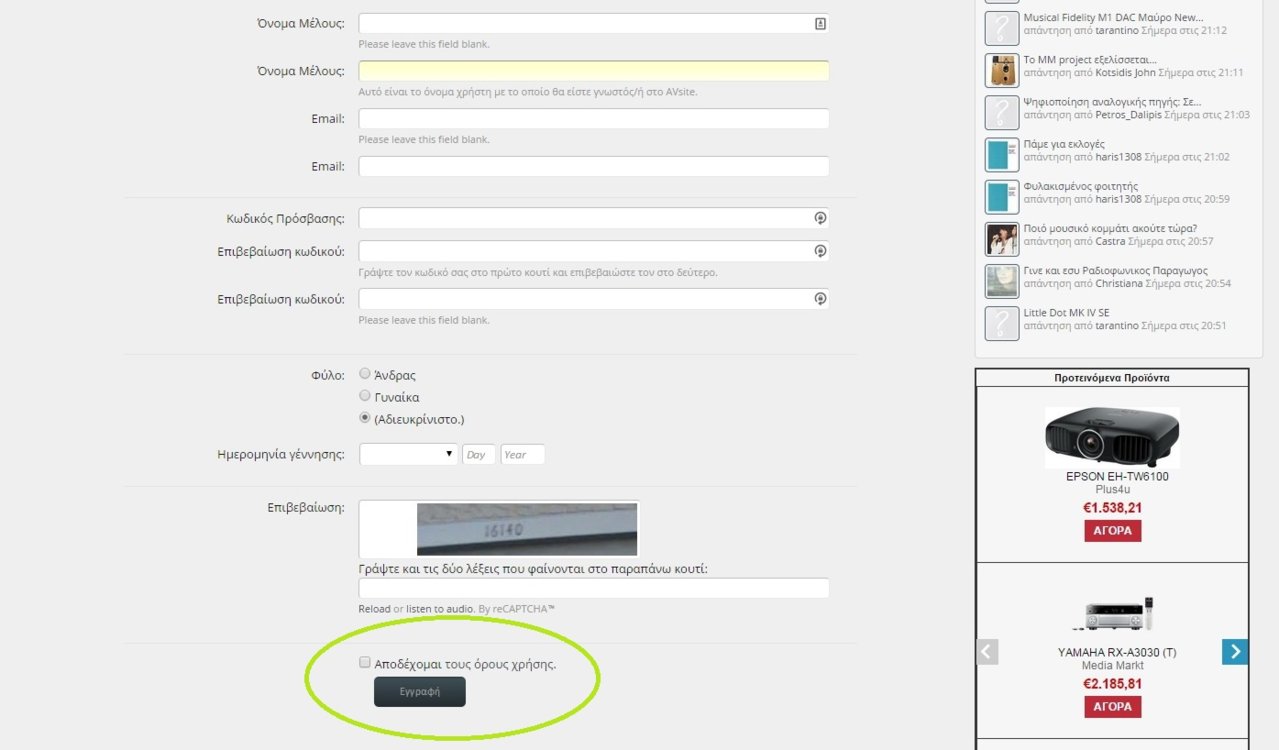1279x750 pixels.
Task: Open the birth month dropdown
Action: 408,454
